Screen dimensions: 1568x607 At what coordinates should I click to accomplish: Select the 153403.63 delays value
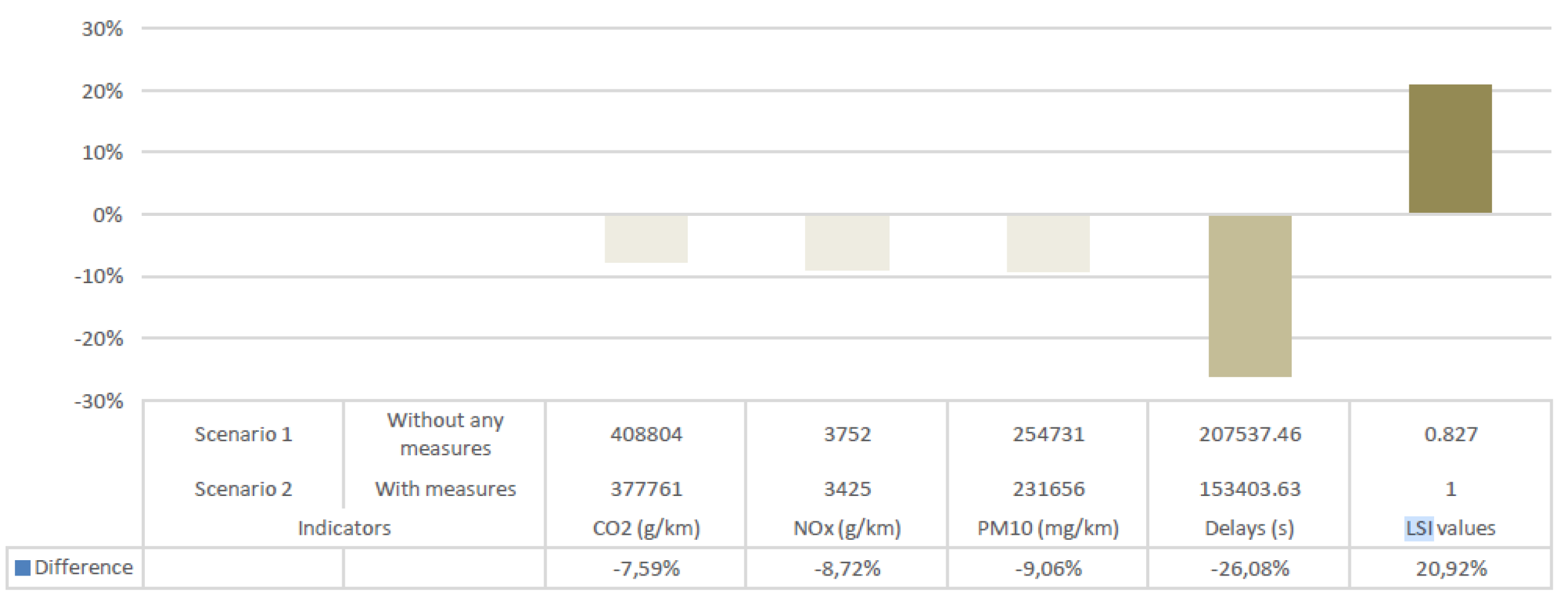1250,489
